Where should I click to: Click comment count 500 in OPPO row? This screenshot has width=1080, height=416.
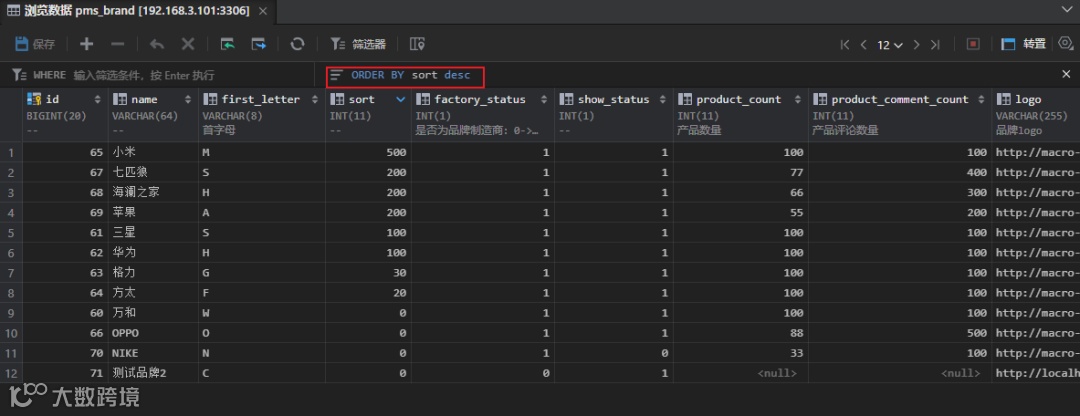900,333
